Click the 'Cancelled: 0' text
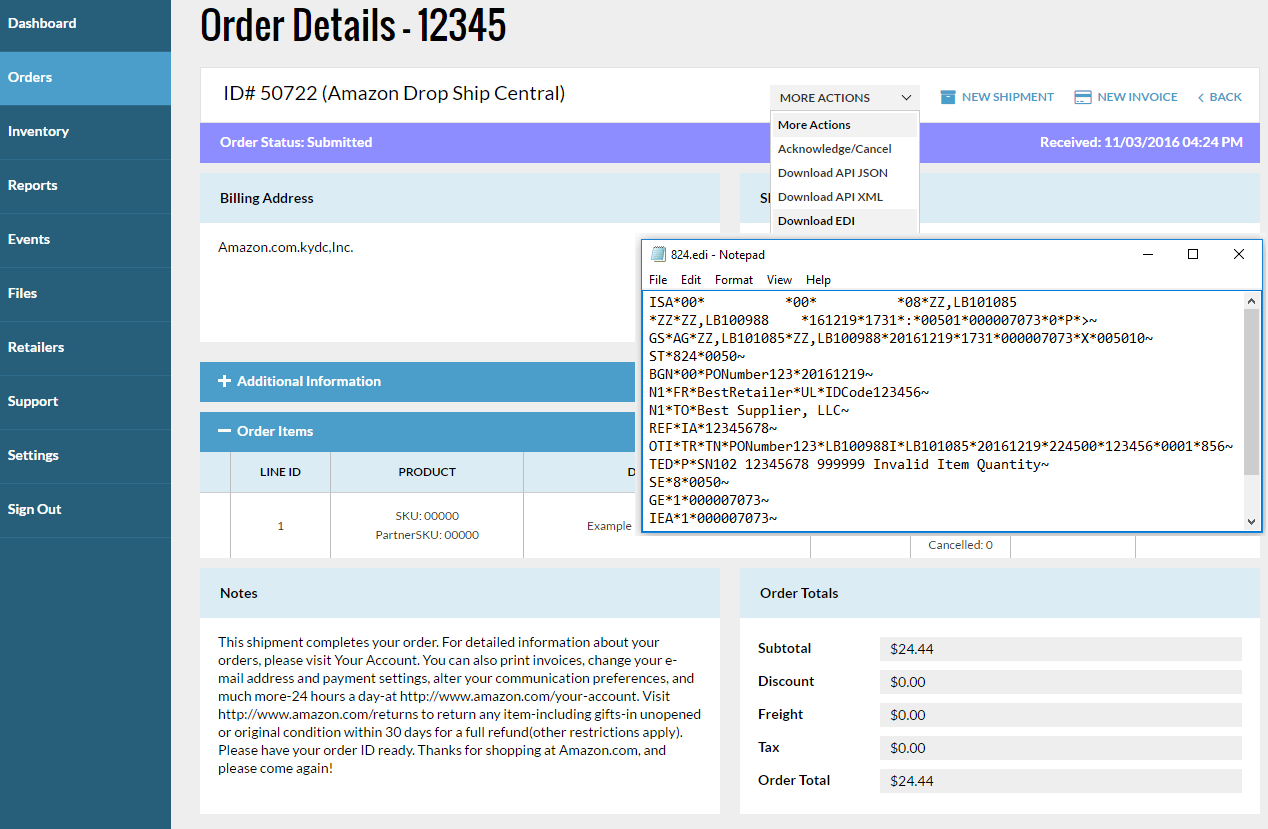The image size is (1268, 829). click(960, 545)
